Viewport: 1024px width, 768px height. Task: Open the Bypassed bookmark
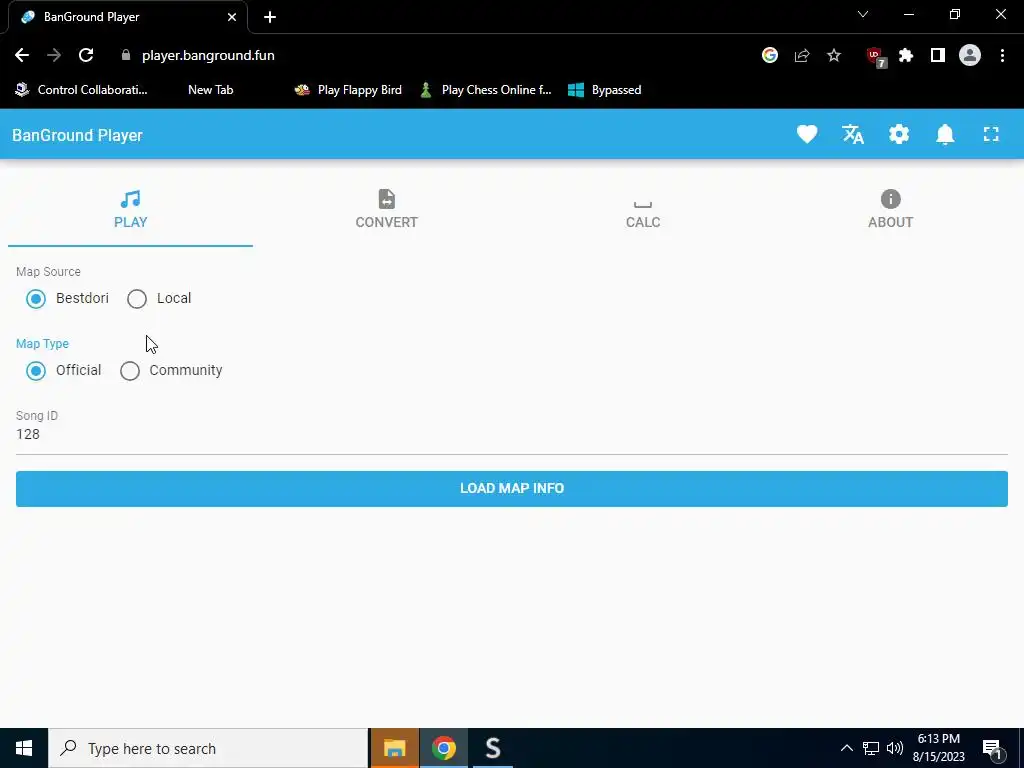(x=605, y=90)
